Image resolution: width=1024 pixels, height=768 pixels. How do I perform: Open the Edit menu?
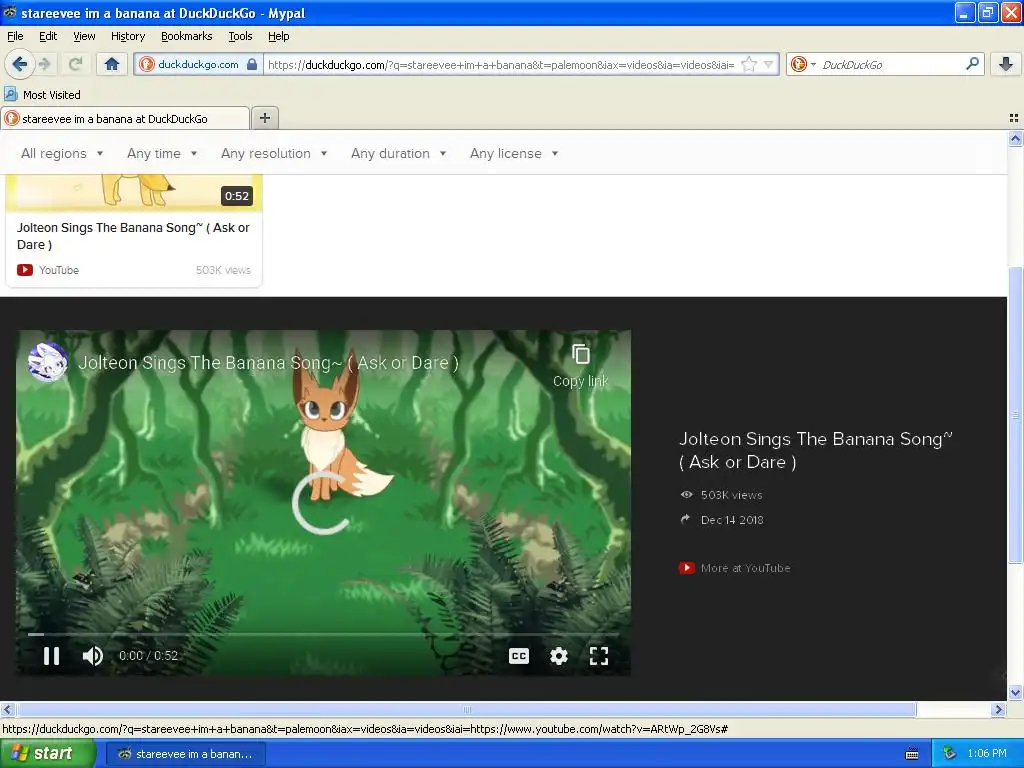coord(48,36)
